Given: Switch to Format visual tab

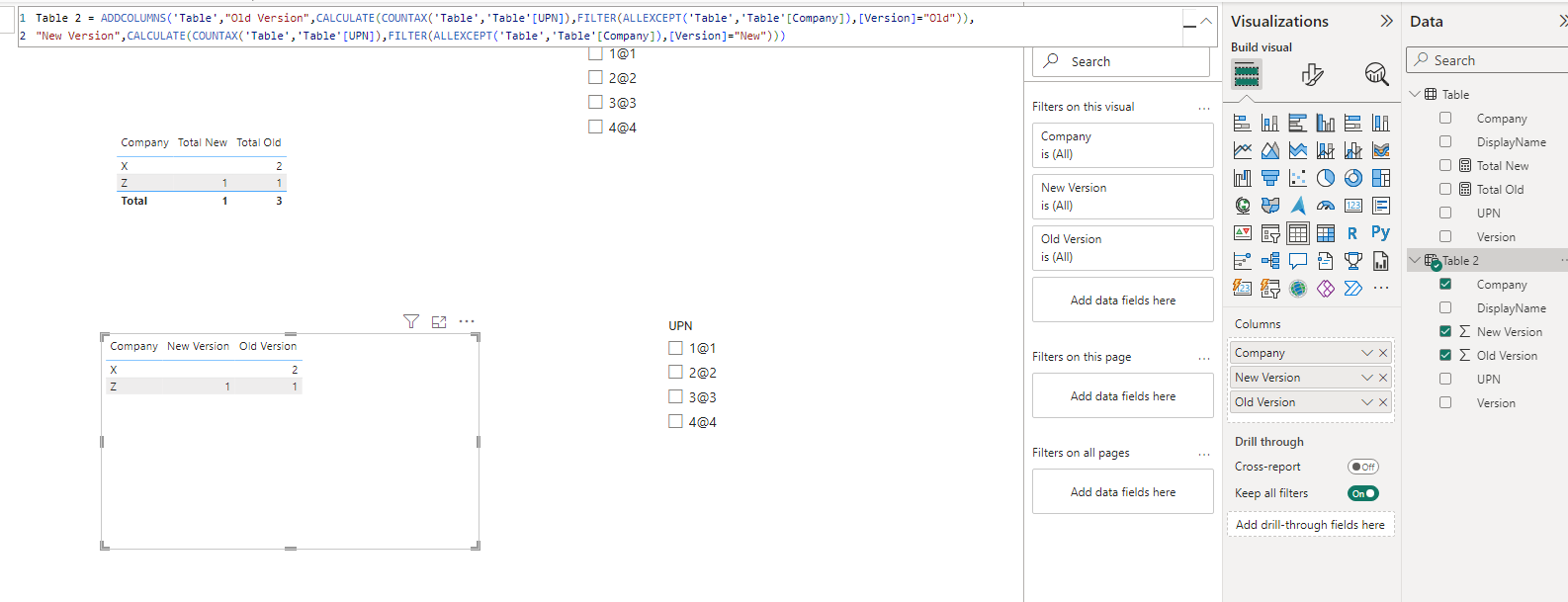Looking at the screenshot, I should point(1312,74).
